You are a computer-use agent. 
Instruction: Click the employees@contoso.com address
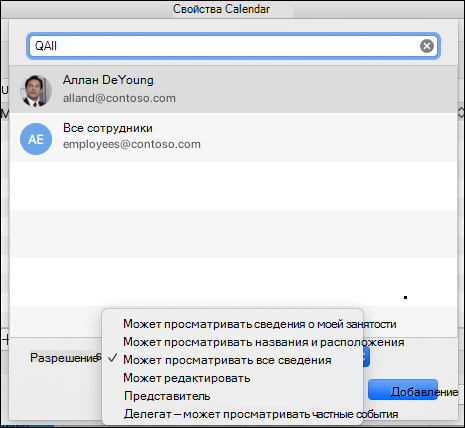(132, 144)
